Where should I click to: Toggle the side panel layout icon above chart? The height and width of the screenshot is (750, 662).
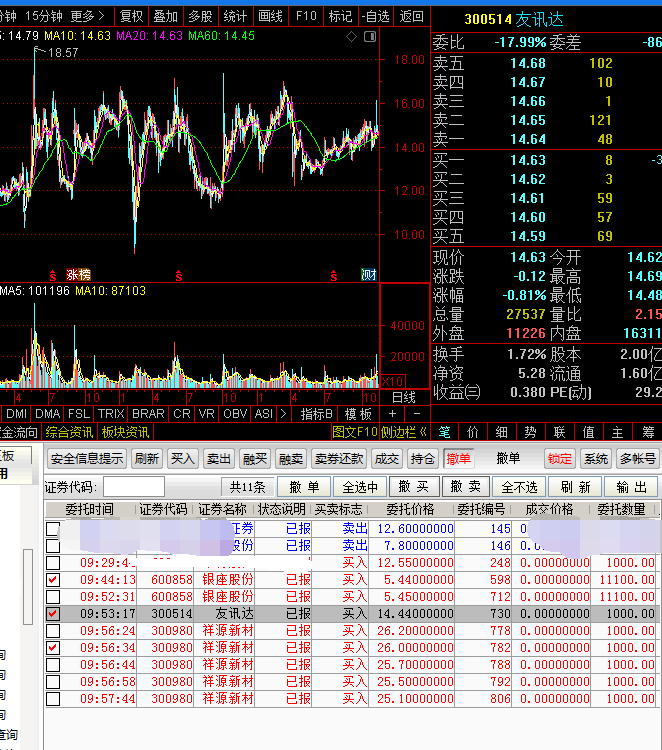click(370, 37)
